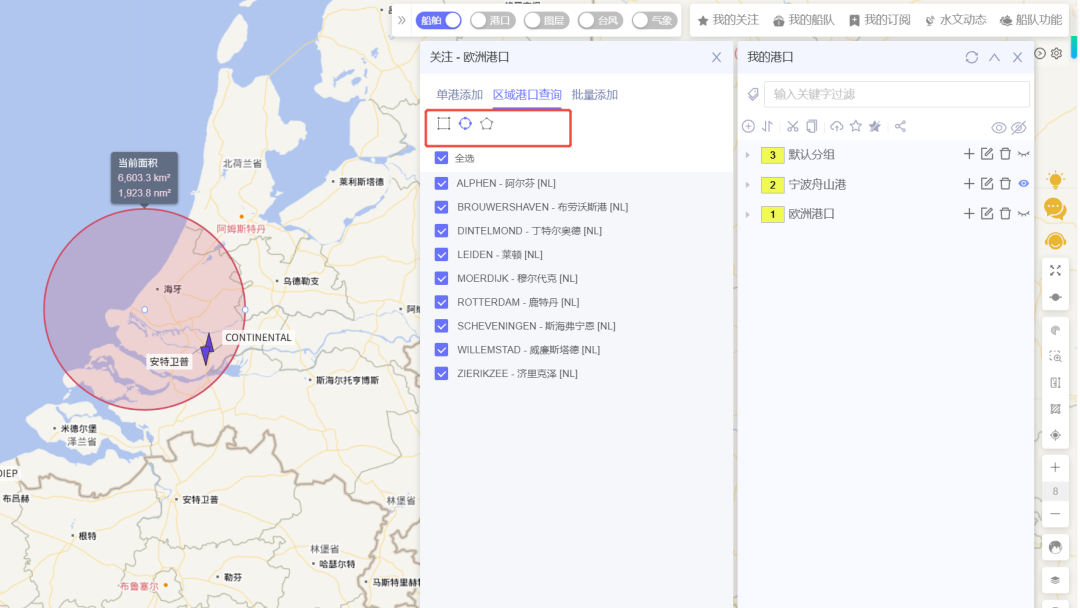Expand the 欧洲港口 tree node
The height and width of the screenshot is (608, 1080).
[748, 214]
